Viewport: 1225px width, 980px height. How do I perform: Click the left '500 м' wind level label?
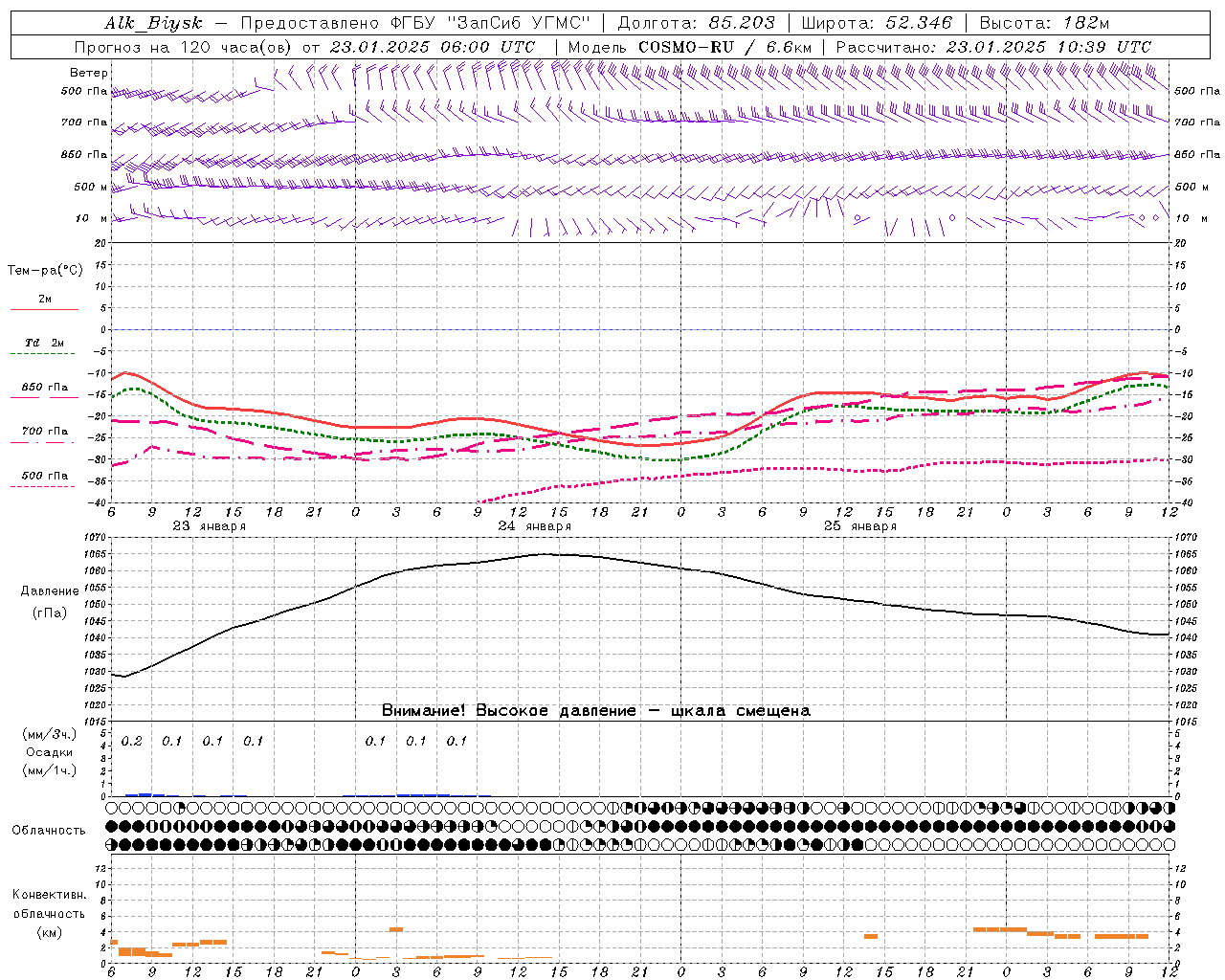point(91,187)
